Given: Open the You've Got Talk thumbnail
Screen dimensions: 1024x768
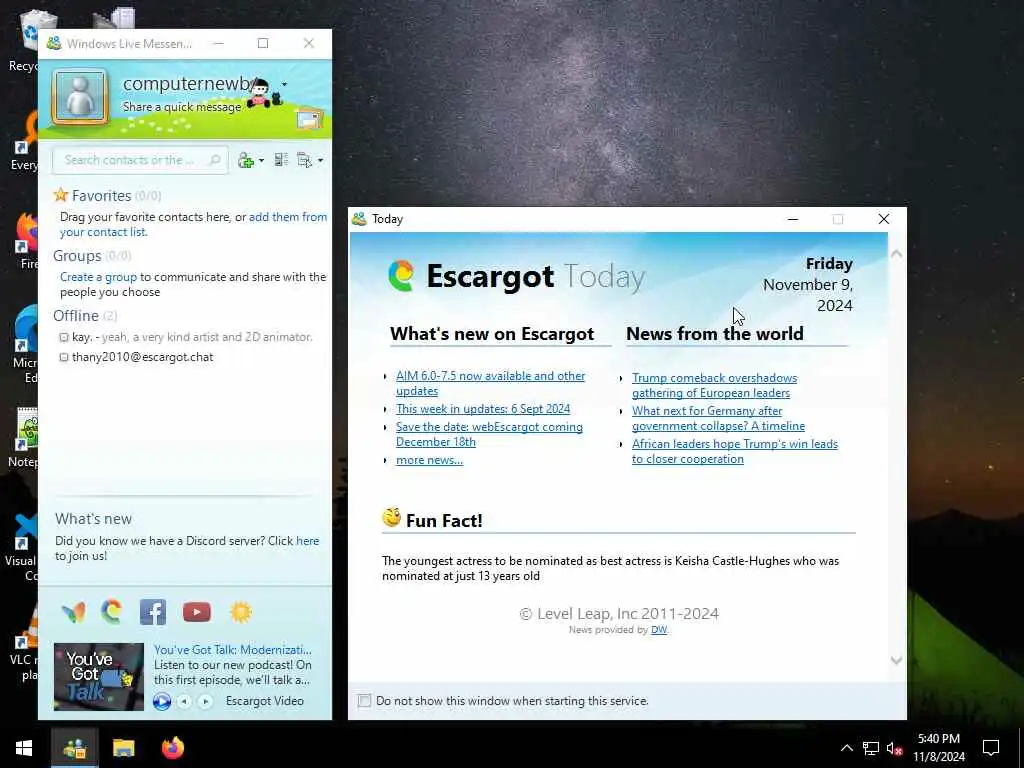Looking at the screenshot, I should coord(99,677).
